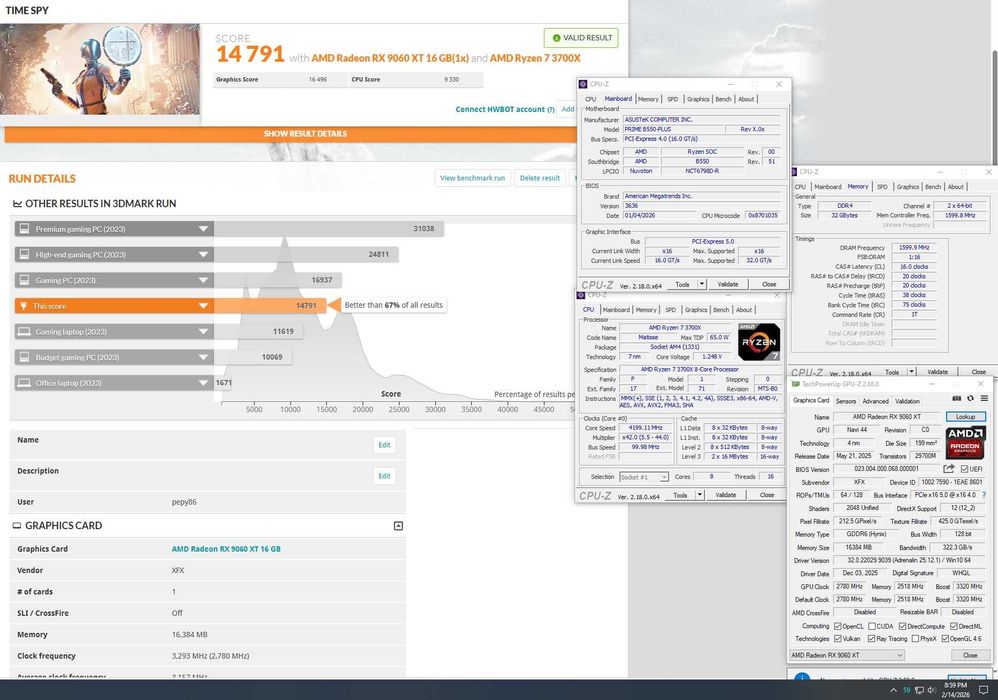This screenshot has width=998, height=700.
Task: Toggle DirectML checkbox
Action: click(x=953, y=626)
